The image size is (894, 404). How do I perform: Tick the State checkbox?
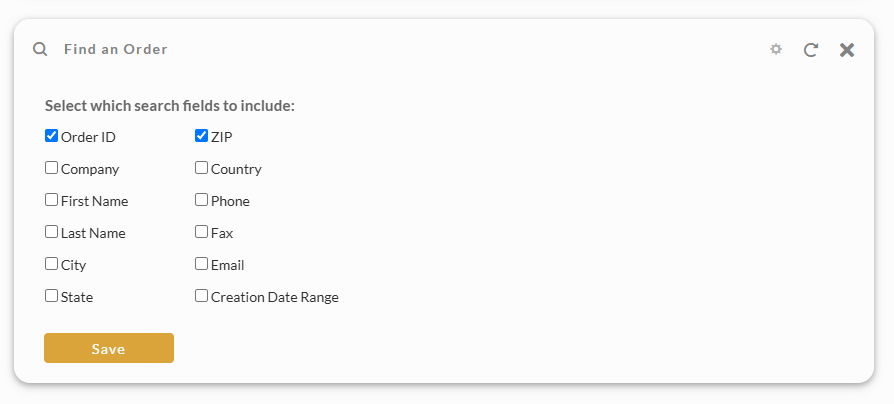coord(51,295)
